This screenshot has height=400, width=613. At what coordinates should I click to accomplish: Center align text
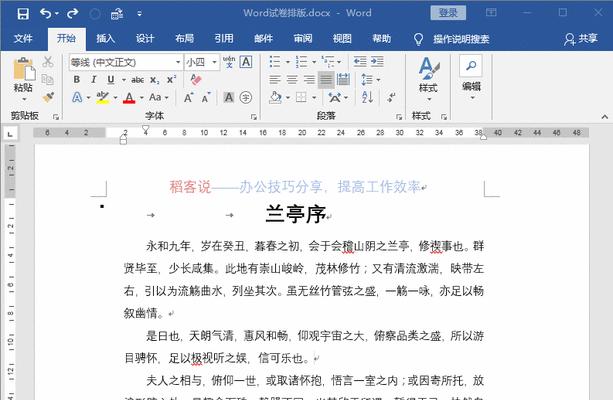tap(292, 80)
